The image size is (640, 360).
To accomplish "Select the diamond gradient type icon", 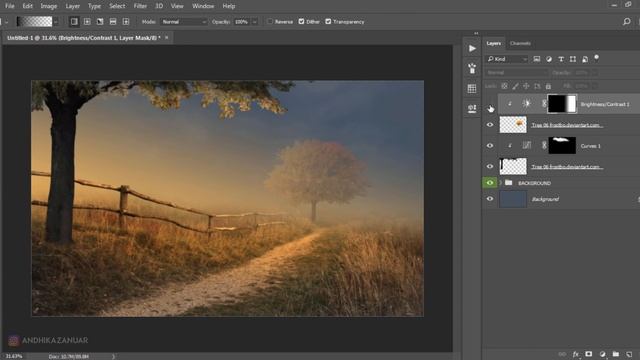I will 126,22.
